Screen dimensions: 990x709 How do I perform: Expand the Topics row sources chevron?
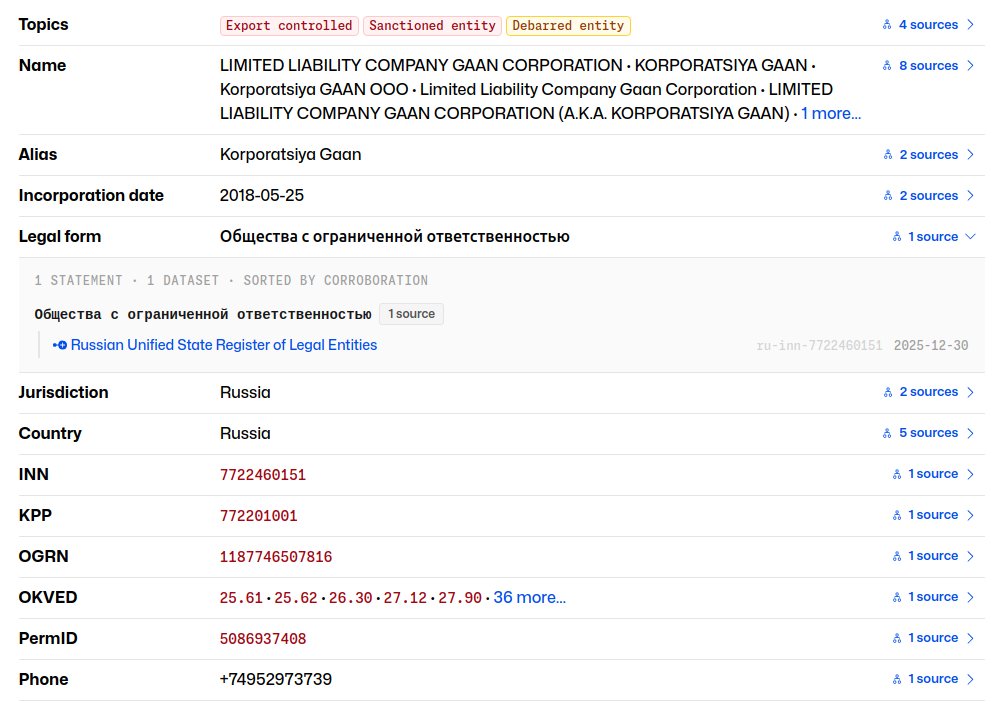(x=971, y=25)
